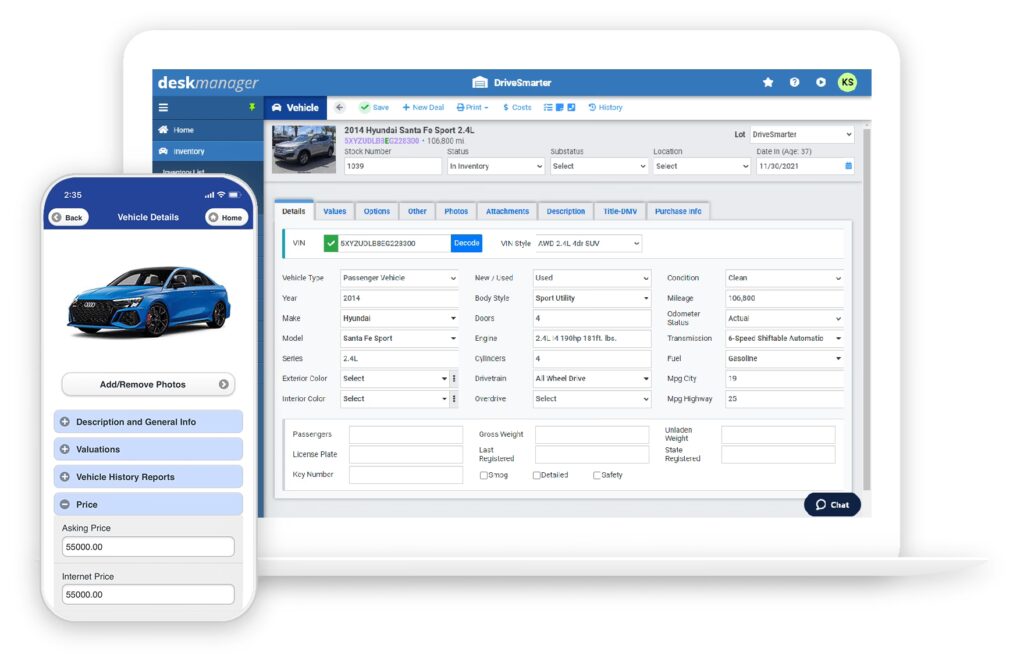Viewport: 1024px width, 663px height.
Task: Open exterior color options dots icon
Action: [x=454, y=379]
